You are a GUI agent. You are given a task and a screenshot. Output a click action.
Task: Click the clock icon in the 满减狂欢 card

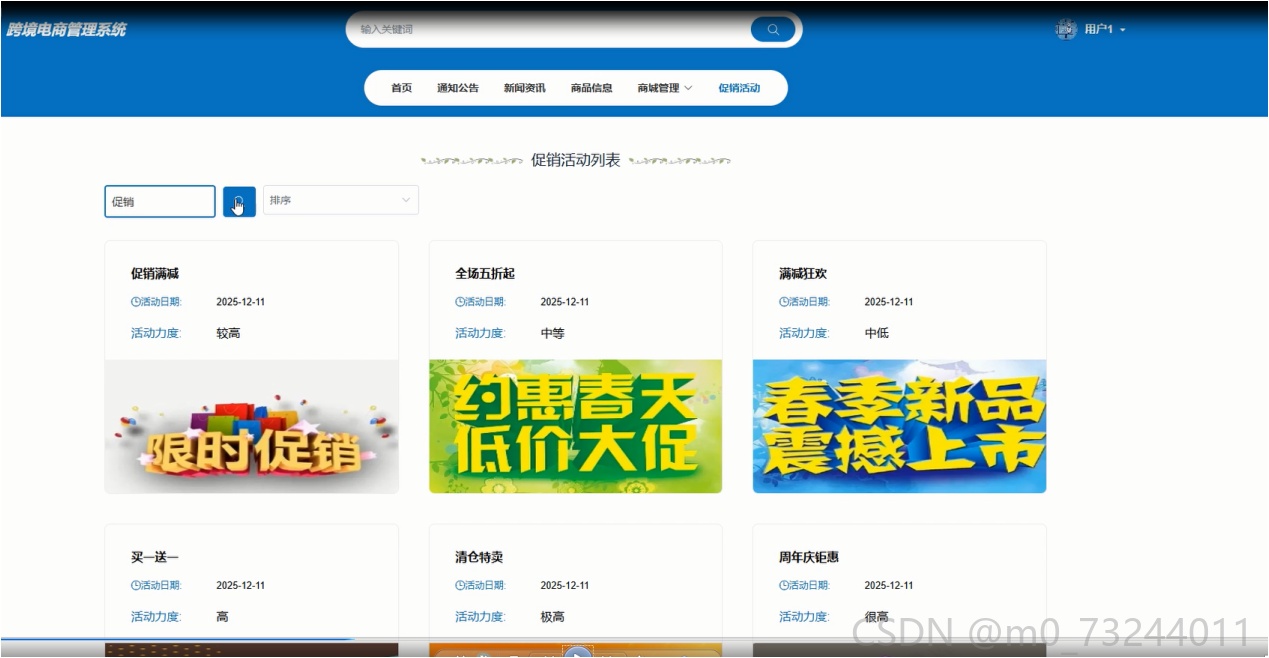pyautogui.click(x=784, y=302)
